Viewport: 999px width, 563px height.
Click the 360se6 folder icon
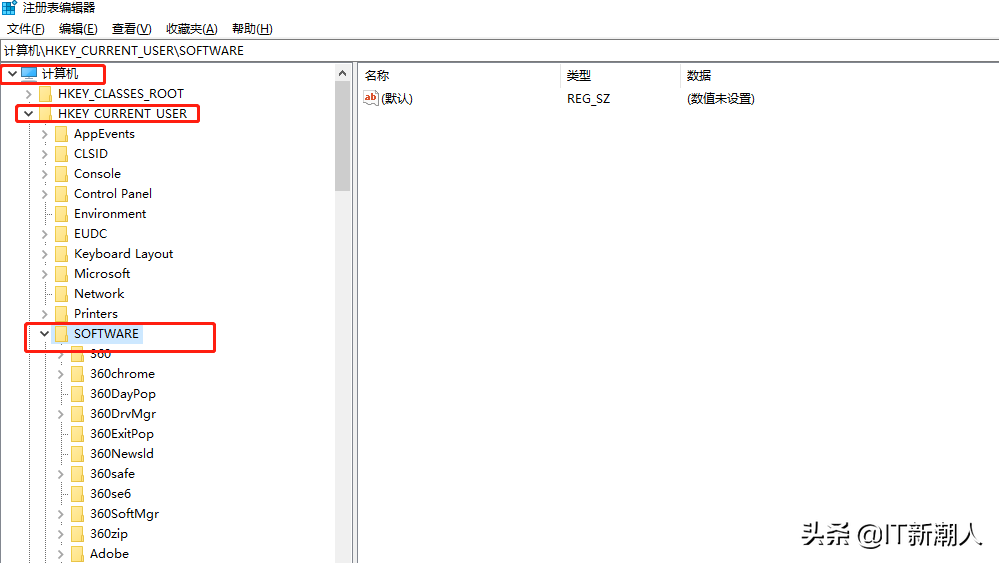(77, 494)
